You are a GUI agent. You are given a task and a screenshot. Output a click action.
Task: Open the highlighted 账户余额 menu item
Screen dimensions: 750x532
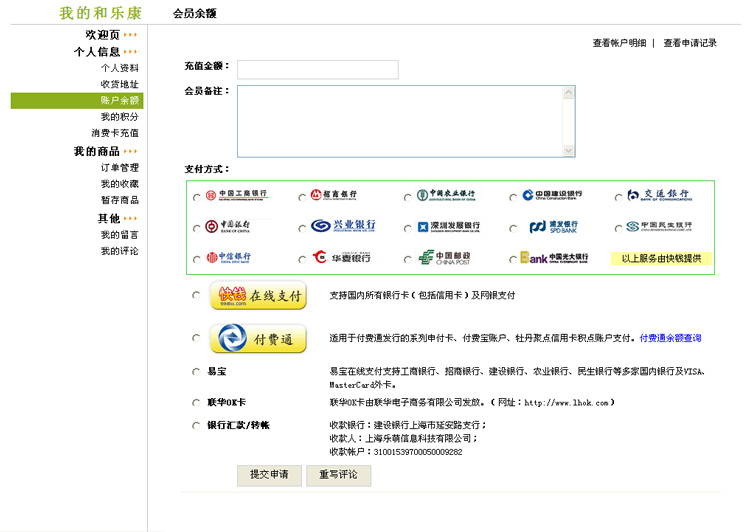(x=77, y=100)
